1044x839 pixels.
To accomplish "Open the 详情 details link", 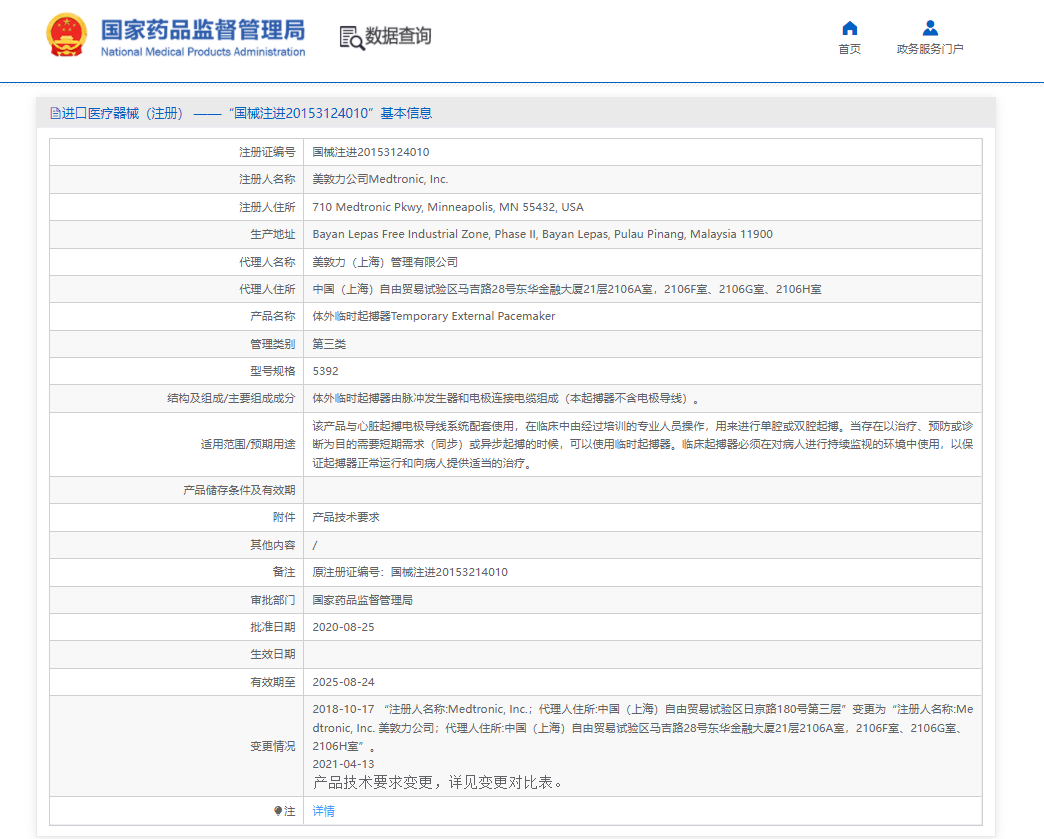I will [x=324, y=811].
